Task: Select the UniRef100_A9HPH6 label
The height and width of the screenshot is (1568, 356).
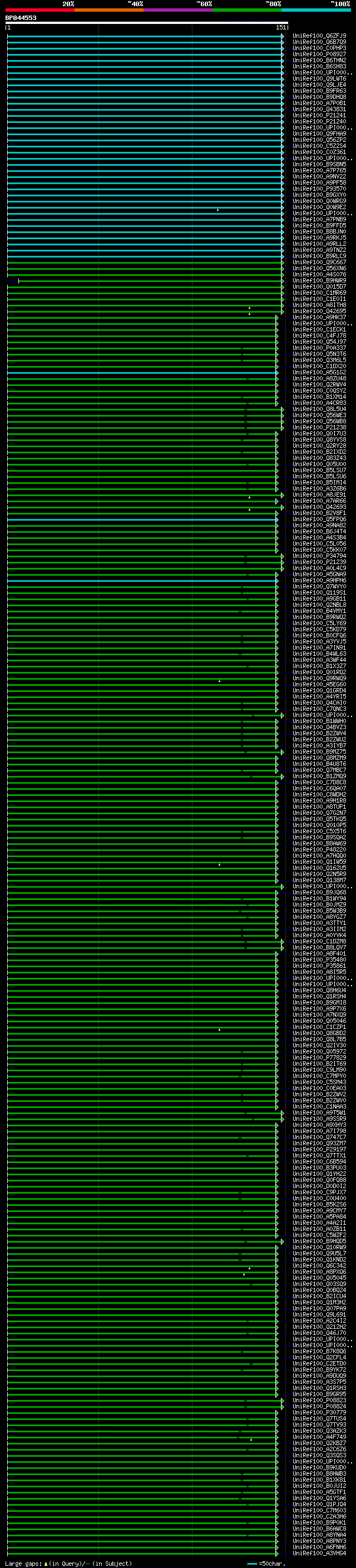Action: pyautogui.click(x=319, y=581)
